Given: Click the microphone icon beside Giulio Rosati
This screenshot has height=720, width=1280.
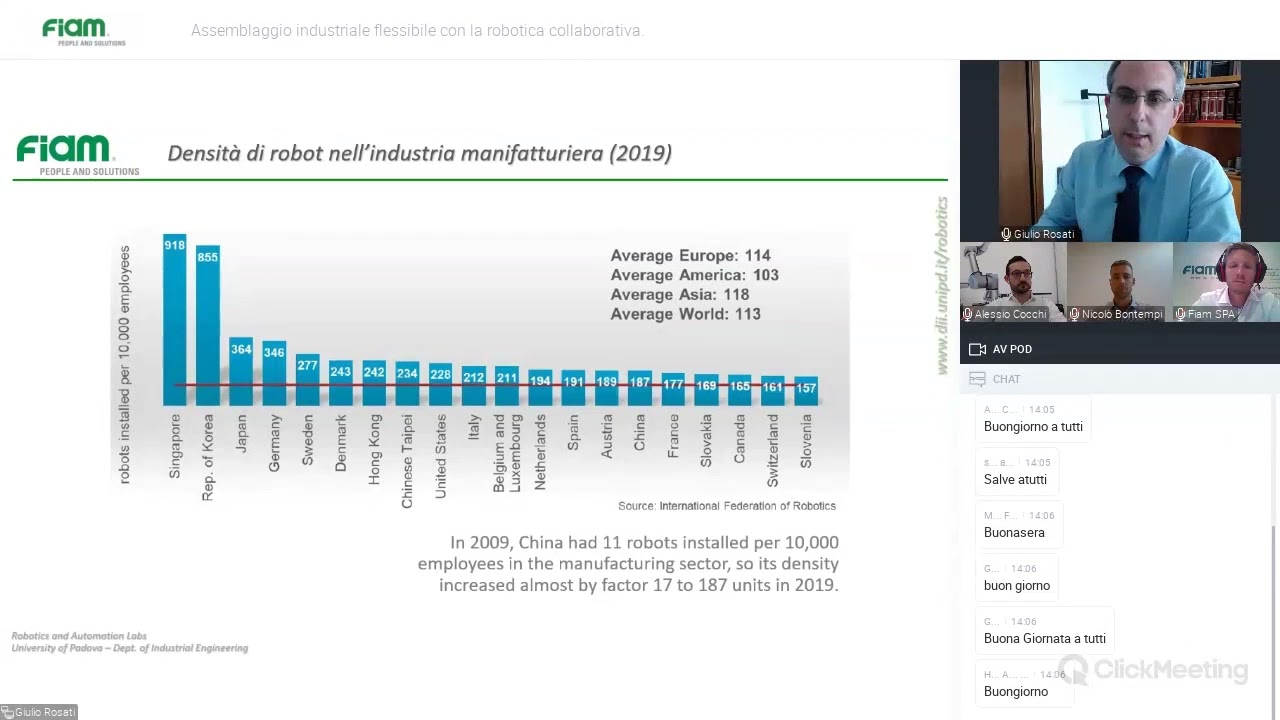Looking at the screenshot, I should [x=1006, y=234].
